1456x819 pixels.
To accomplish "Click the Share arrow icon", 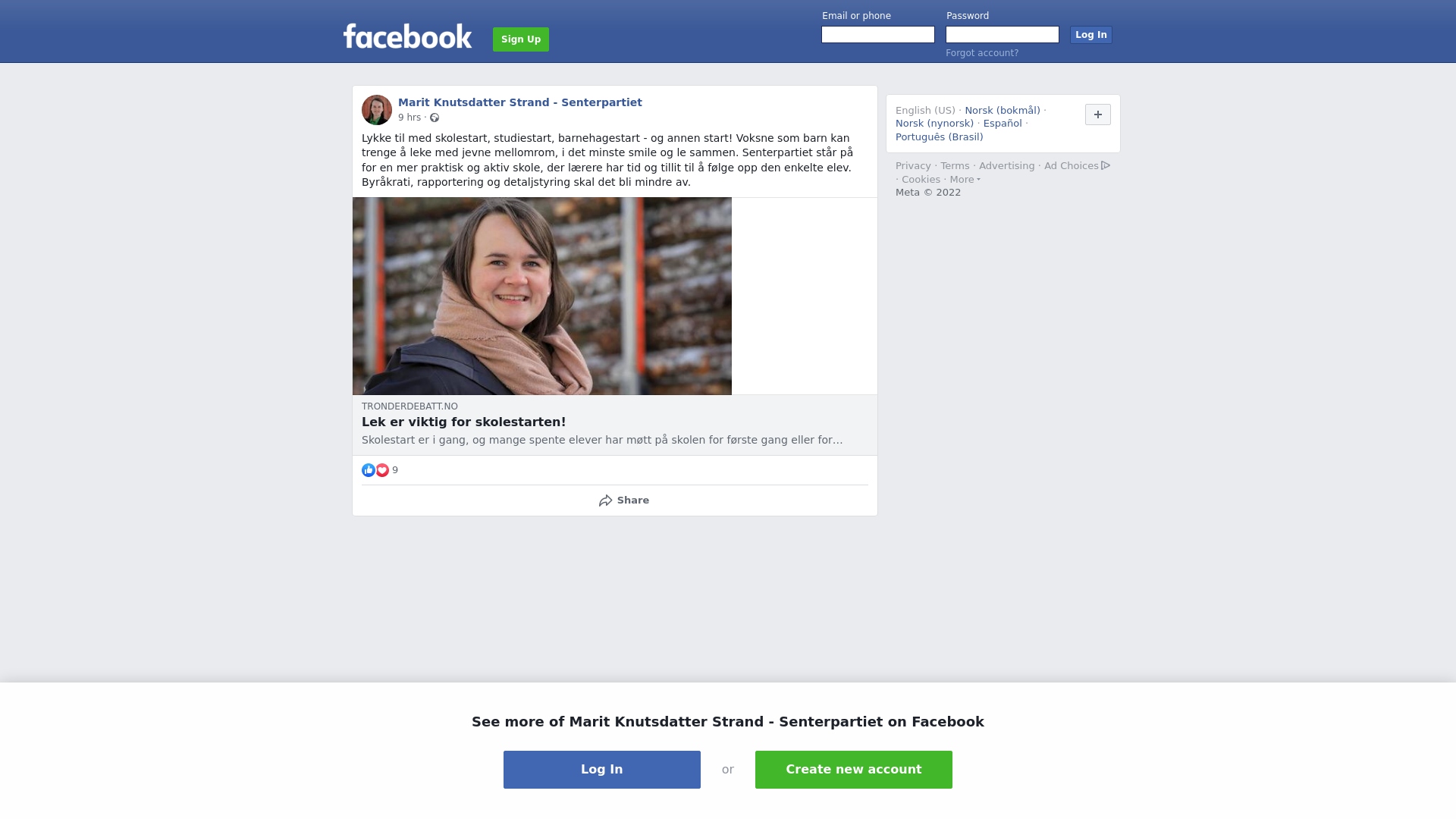I will click(x=605, y=500).
